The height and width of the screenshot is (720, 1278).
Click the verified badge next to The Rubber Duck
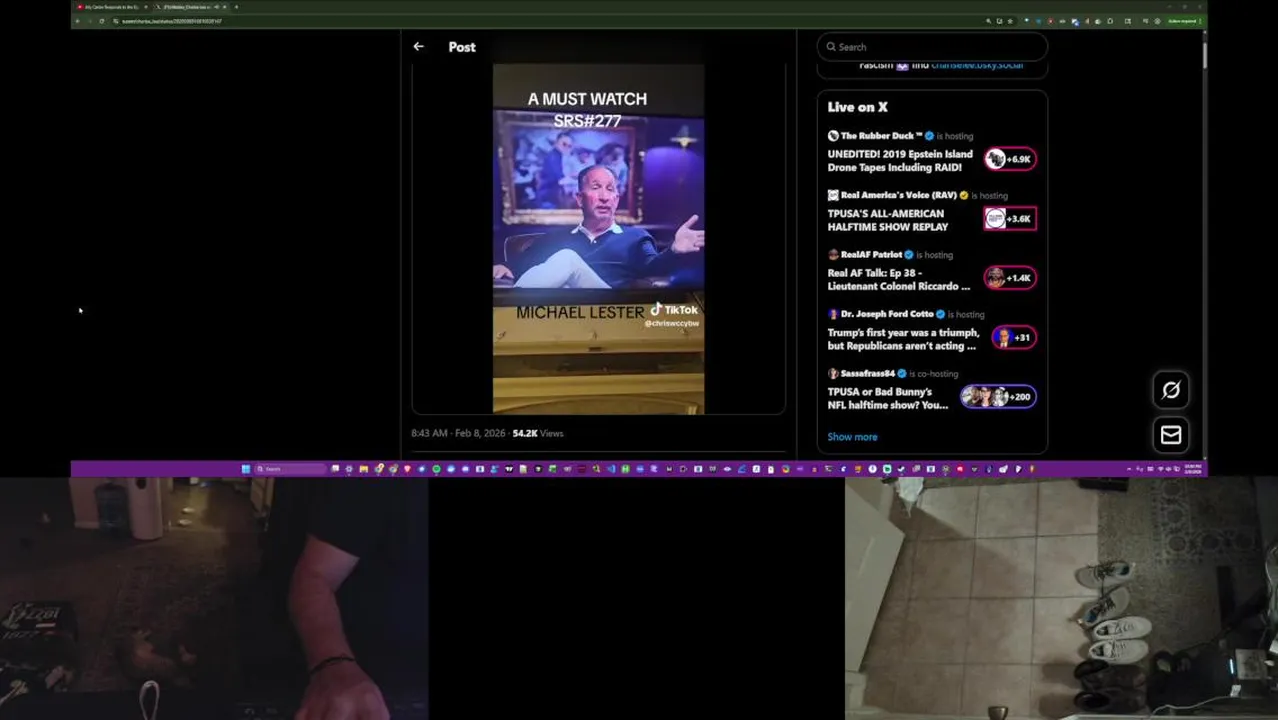[929, 136]
